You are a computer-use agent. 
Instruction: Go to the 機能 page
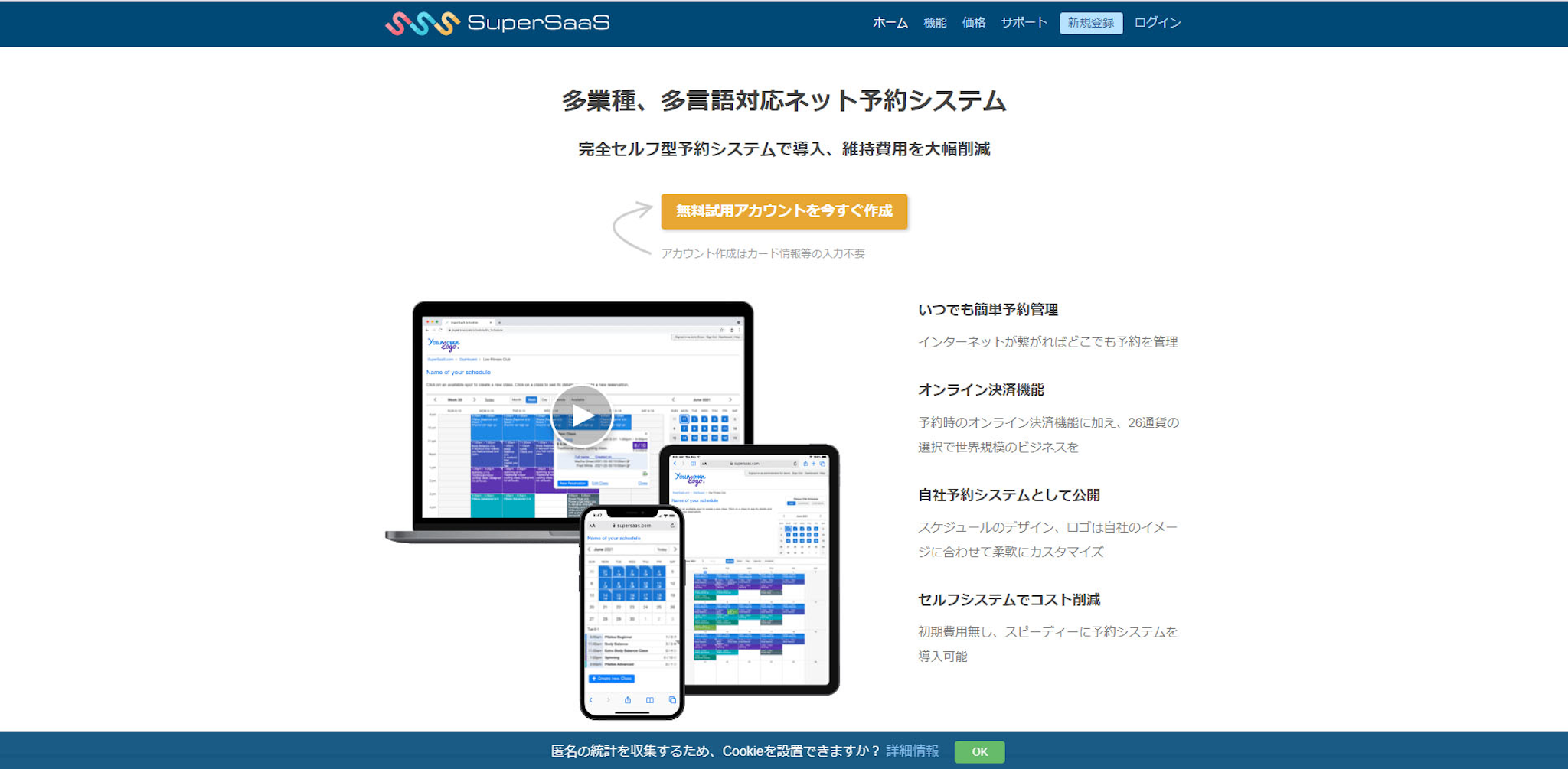(x=935, y=23)
